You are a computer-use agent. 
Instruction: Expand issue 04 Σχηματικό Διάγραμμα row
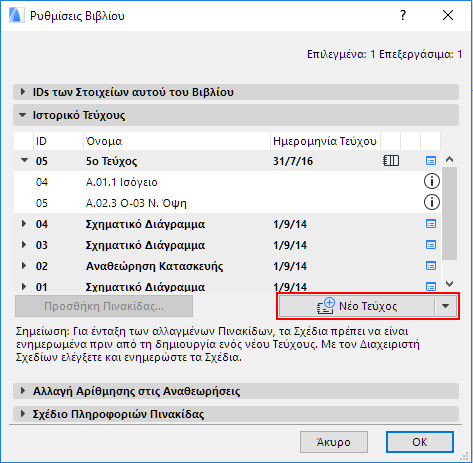tap(24, 224)
